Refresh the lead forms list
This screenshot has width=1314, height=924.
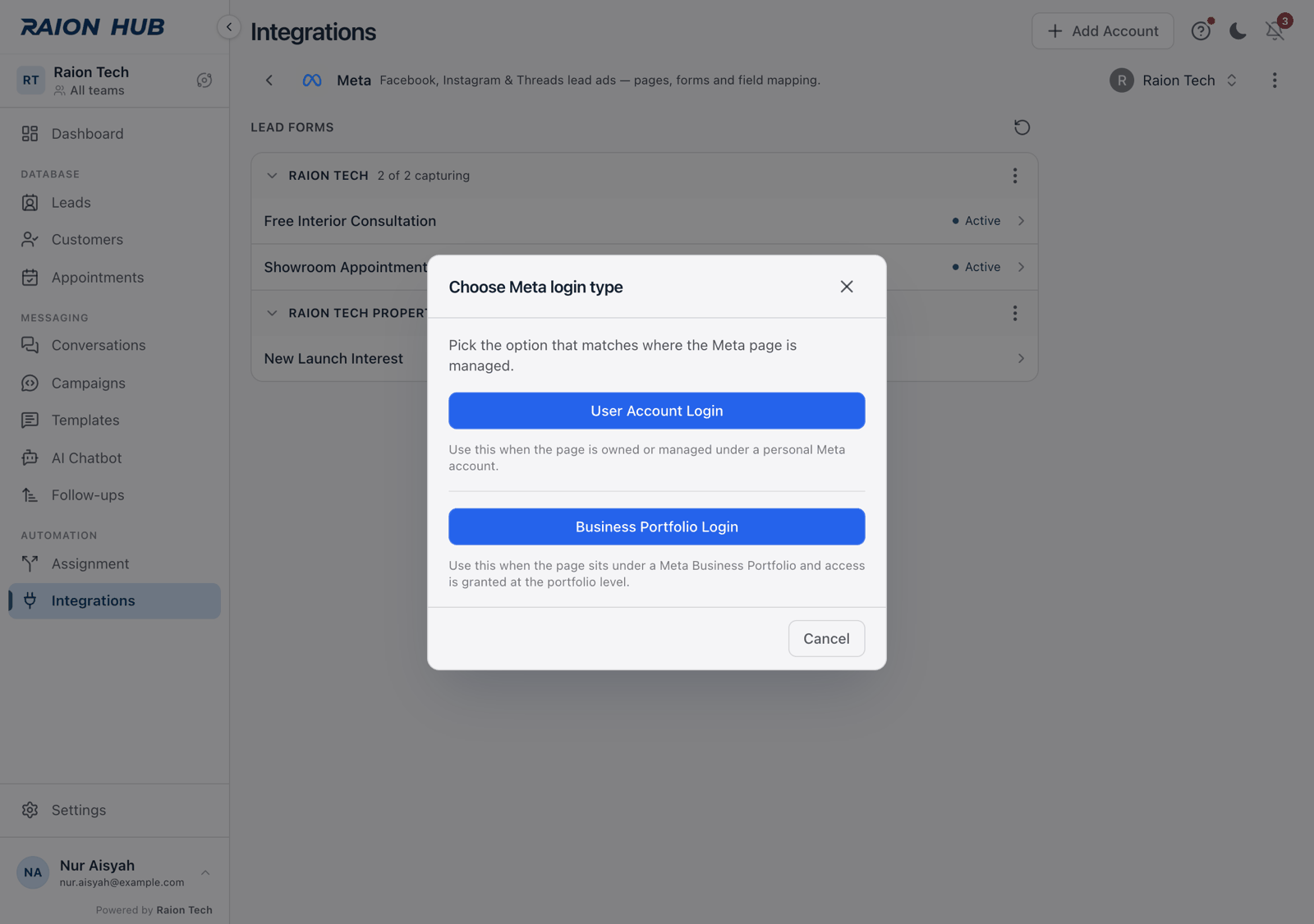tap(1022, 127)
